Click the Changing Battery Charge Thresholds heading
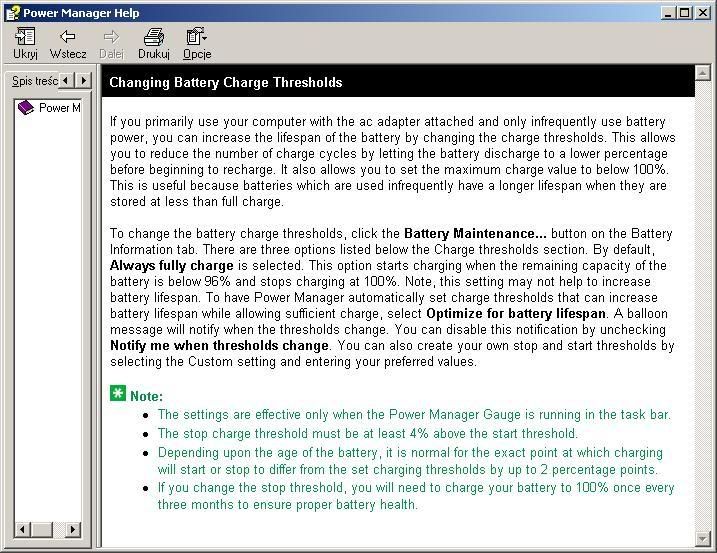The image size is (717, 553). click(x=225, y=83)
